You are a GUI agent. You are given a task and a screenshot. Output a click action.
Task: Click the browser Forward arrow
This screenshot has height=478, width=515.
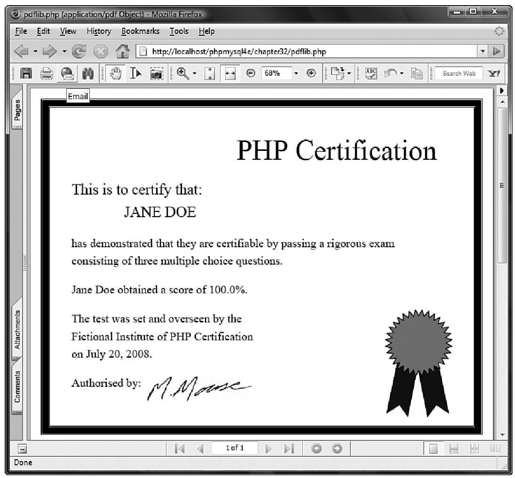[50, 51]
